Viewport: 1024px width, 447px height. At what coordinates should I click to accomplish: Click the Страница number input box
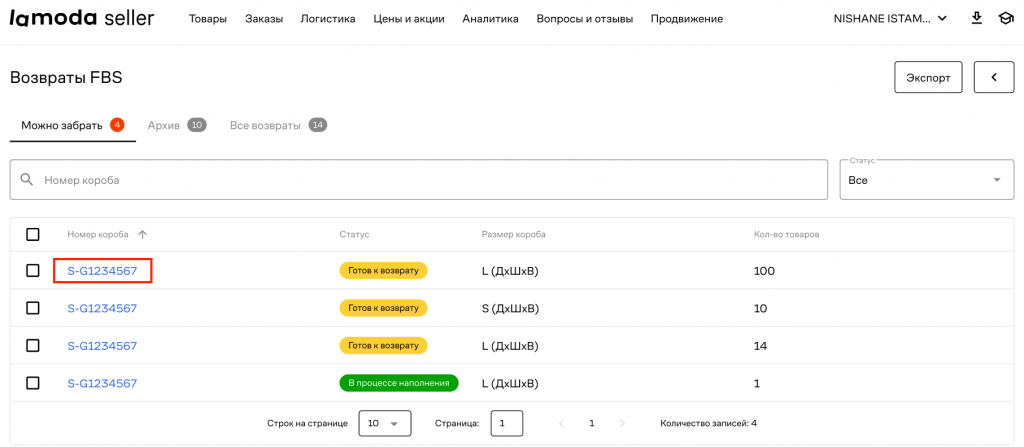tap(506, 423)
